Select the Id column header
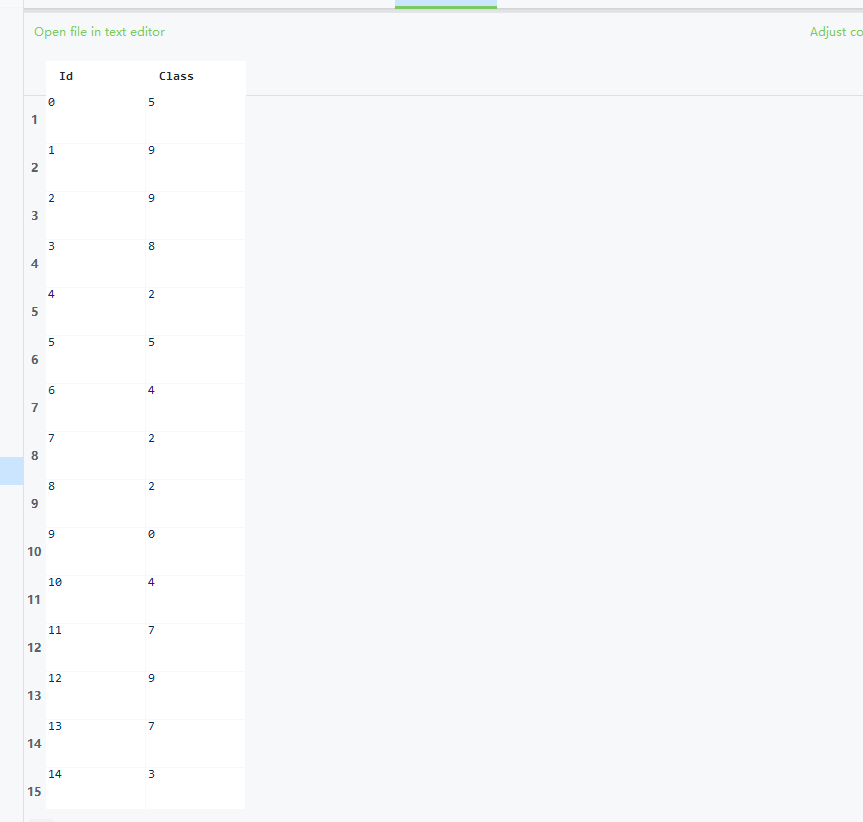863x822 pixels. (66, 76)
